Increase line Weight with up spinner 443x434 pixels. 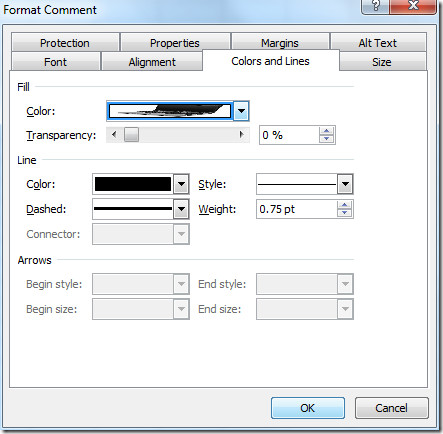[x=344, y=205]
